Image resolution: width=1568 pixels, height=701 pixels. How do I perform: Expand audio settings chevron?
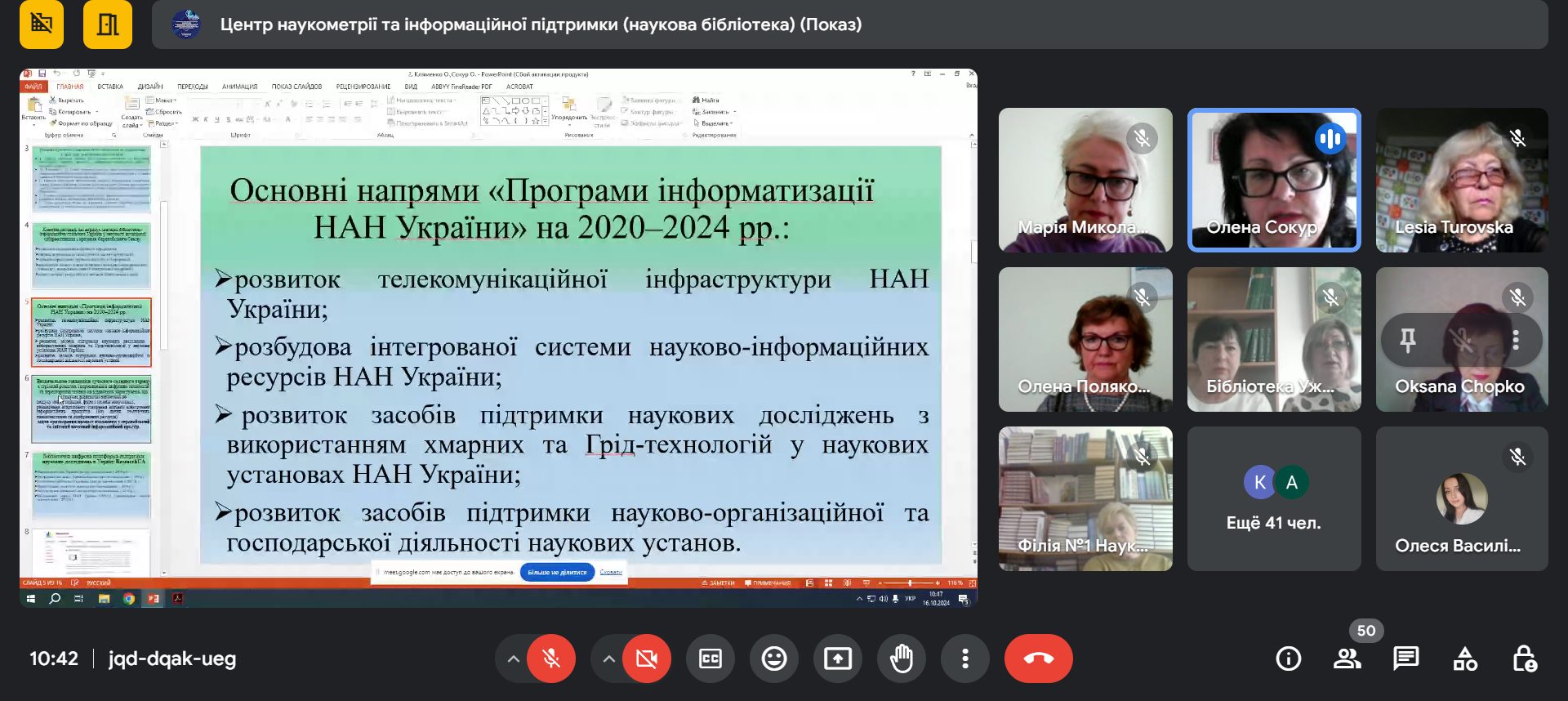click(513, 659)
